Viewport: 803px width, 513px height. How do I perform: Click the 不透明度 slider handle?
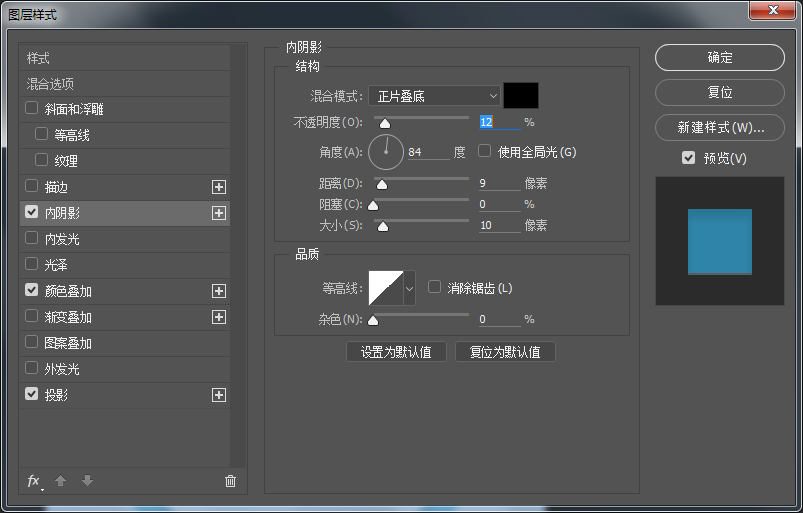pos(385,123)
